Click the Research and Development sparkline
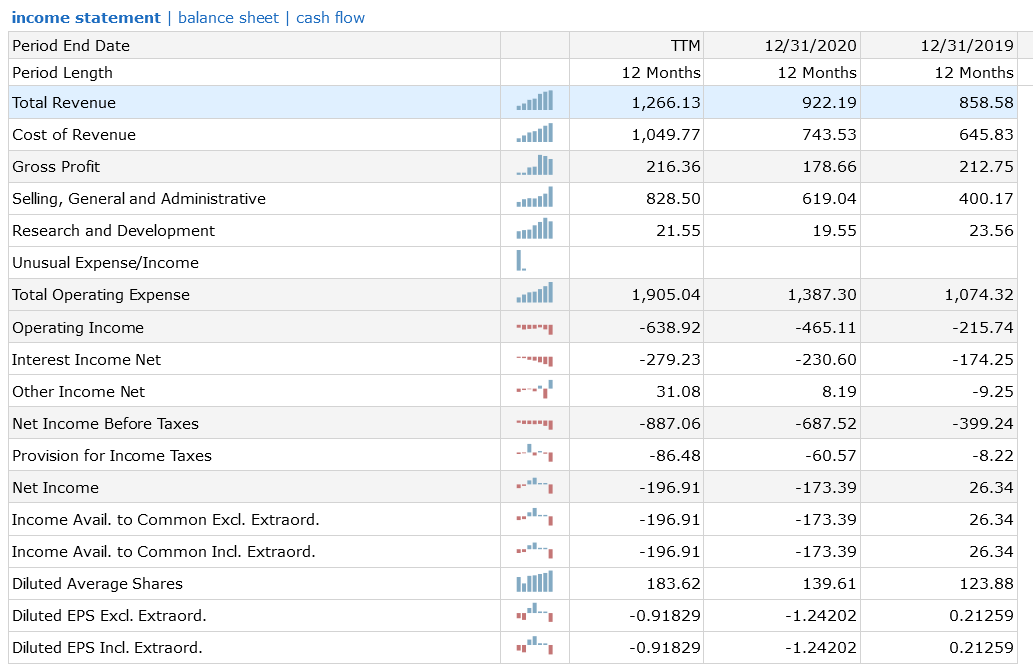This screenshot has width=1033, height=667. 535,230
